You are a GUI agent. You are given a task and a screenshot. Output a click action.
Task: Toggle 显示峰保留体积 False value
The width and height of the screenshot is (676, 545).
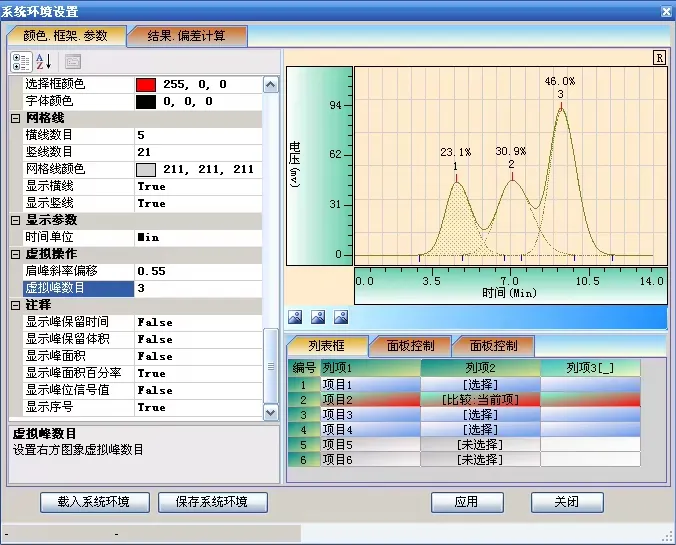pyautogui.click(x=198, y=339)
